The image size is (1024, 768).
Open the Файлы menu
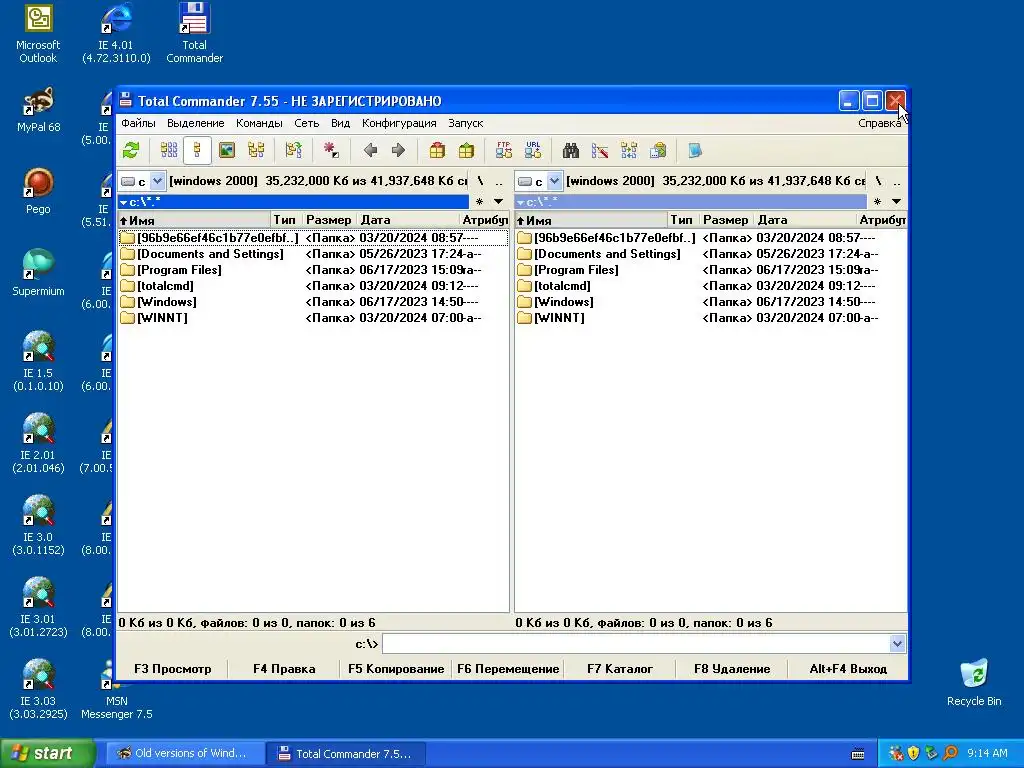(138, 123)
